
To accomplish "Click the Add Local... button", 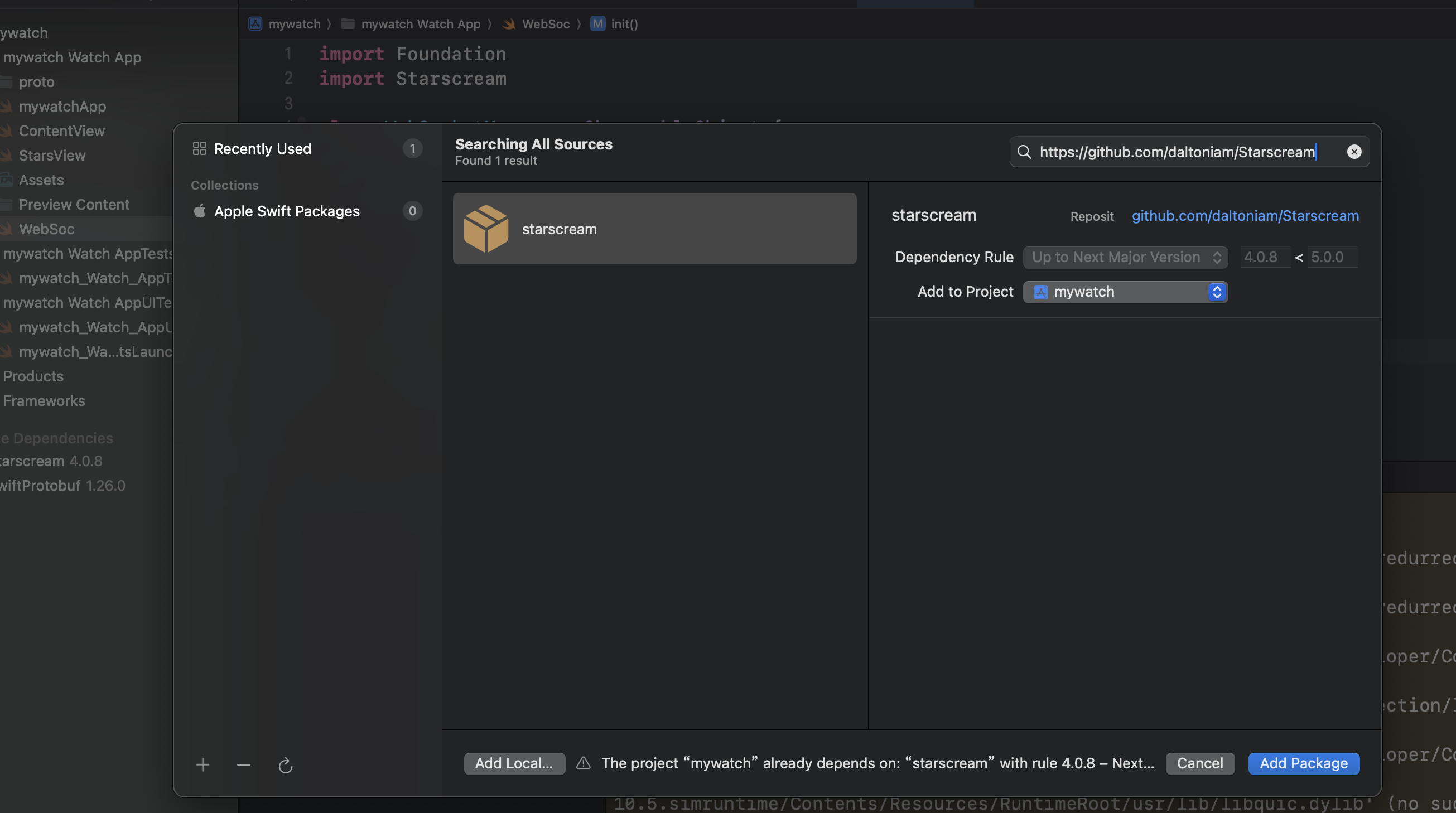I will point(514,763).
